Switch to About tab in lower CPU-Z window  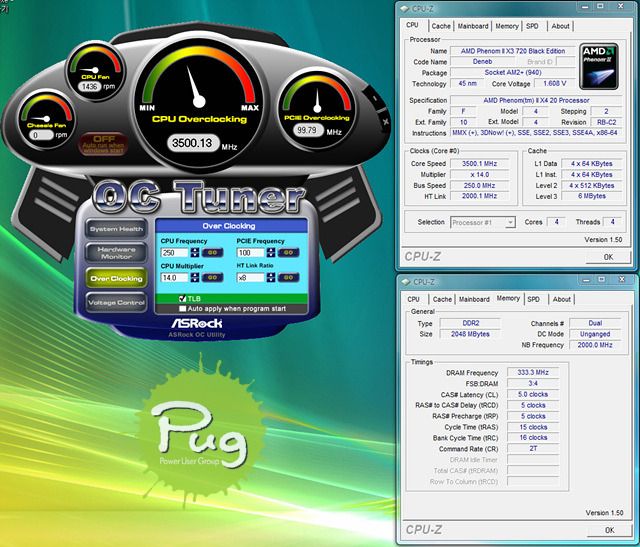pyautogui.click(x=562, y=299)
